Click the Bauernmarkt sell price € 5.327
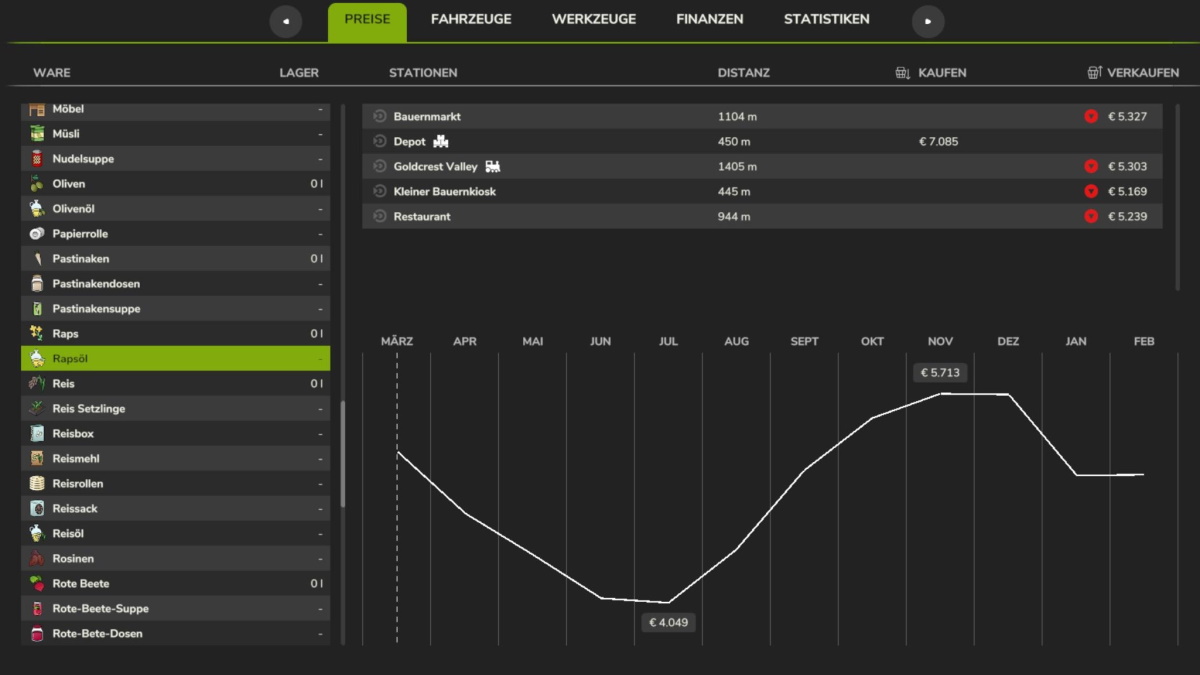 1127,117
